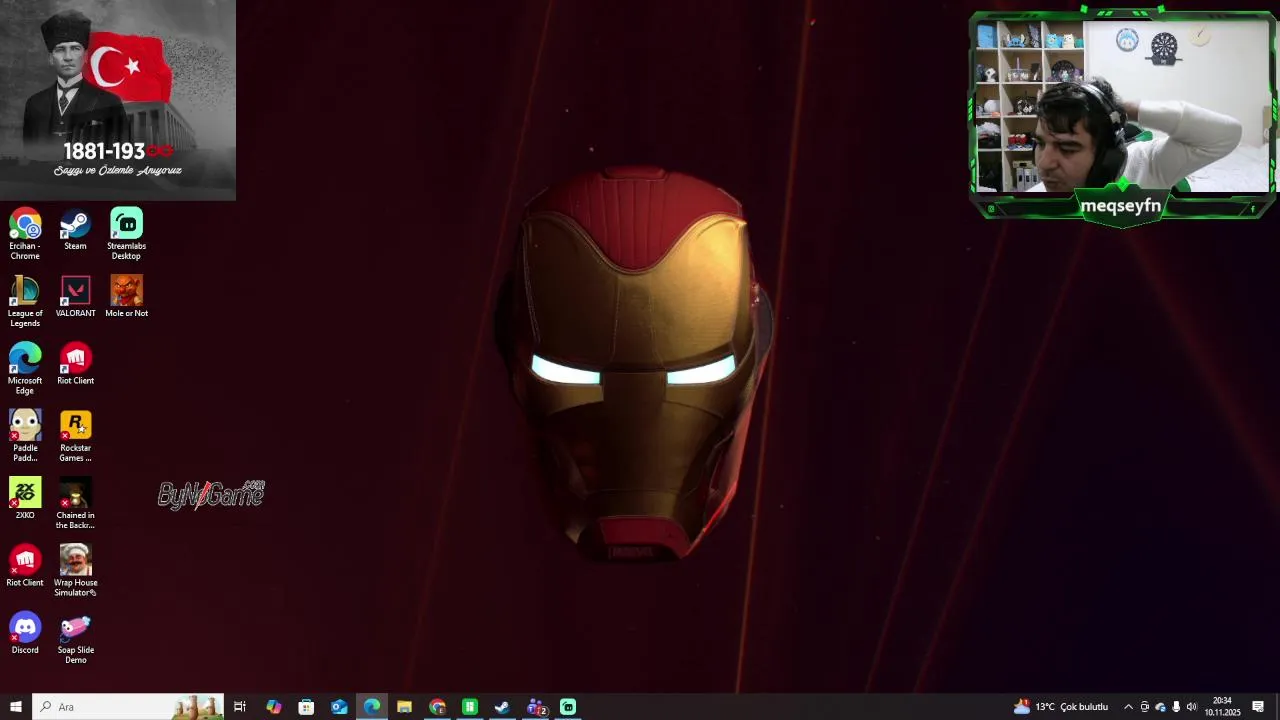Expand the hidden system tray icons chevron

coord(1128,707)
